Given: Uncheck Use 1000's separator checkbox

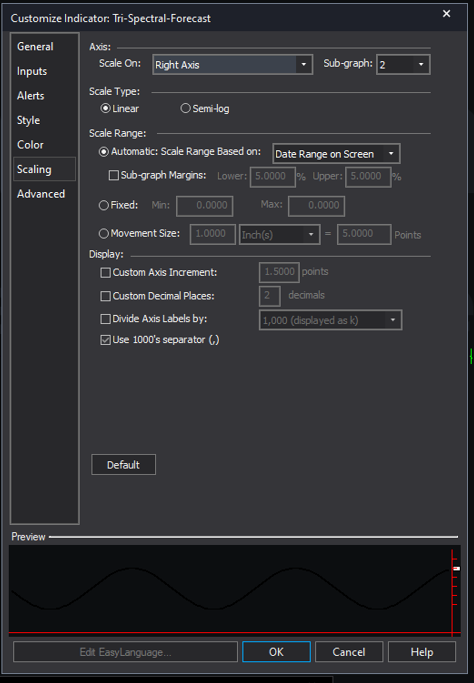Looking at the screenshot, I should (105, 340).
